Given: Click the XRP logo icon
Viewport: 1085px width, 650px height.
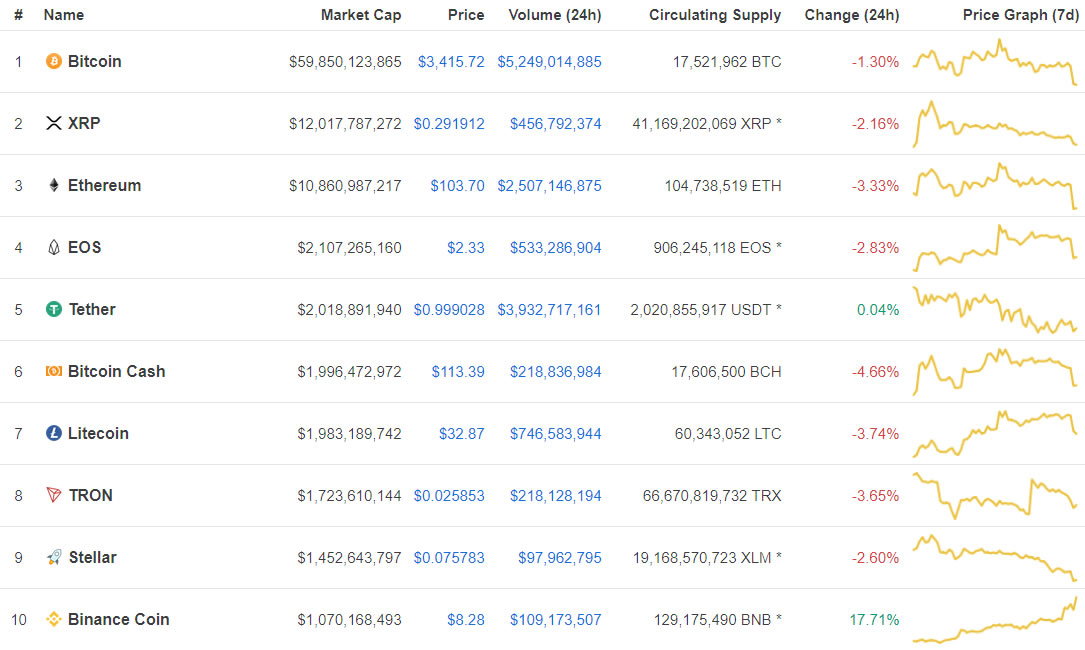Looking at the screenshot, I should [53, 123].
